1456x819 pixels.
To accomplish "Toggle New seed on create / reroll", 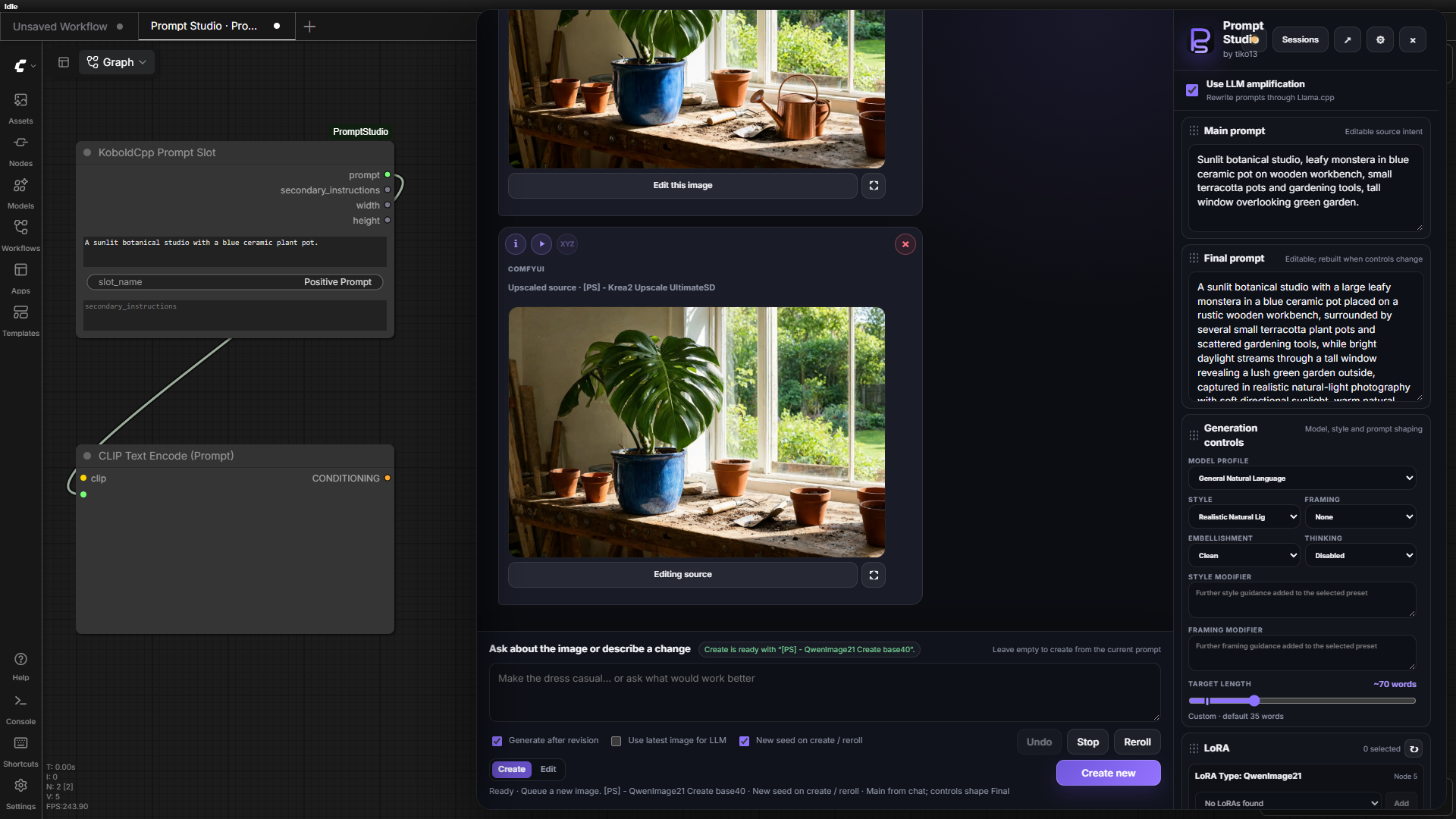I will 744,741.
